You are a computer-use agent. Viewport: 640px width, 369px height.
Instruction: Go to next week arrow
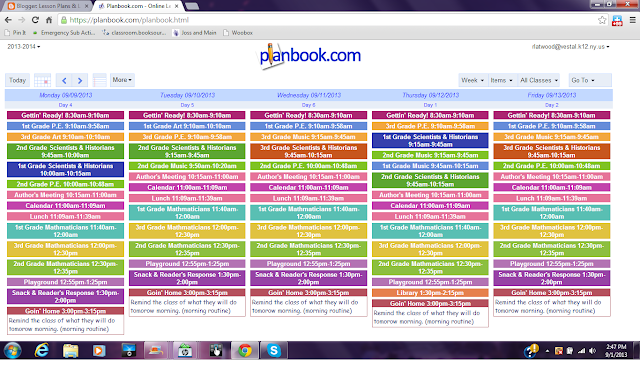click(x=80, y=80)
